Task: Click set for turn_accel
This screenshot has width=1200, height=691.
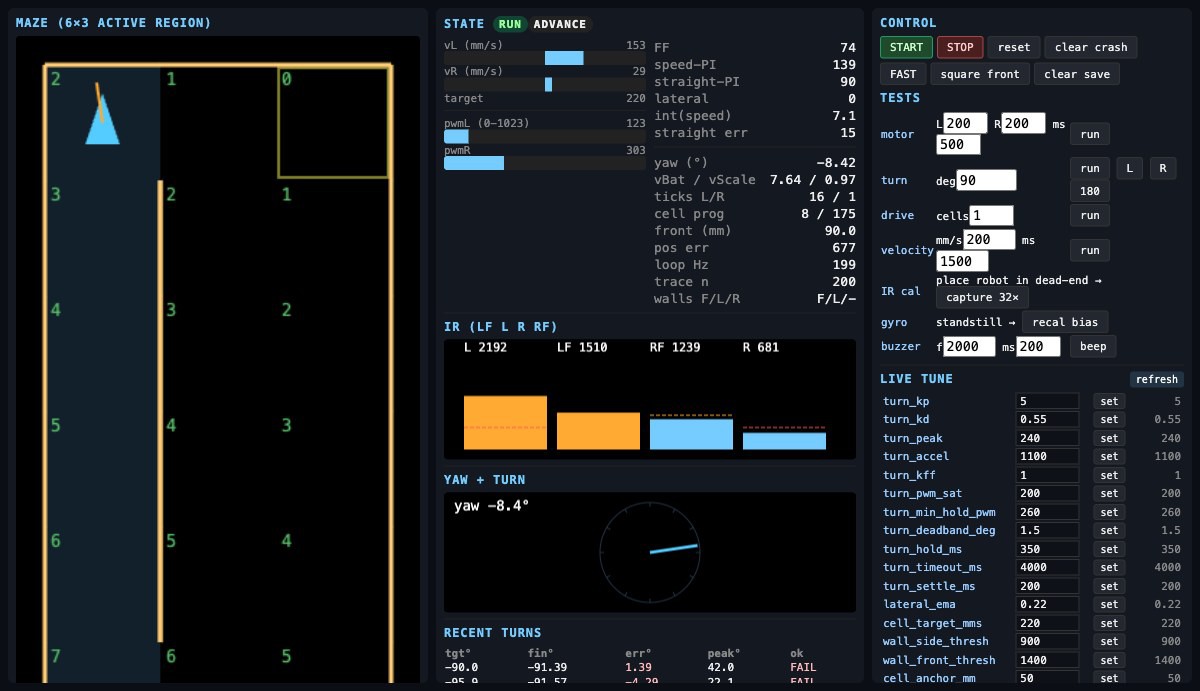Action: pos(1109,456)
